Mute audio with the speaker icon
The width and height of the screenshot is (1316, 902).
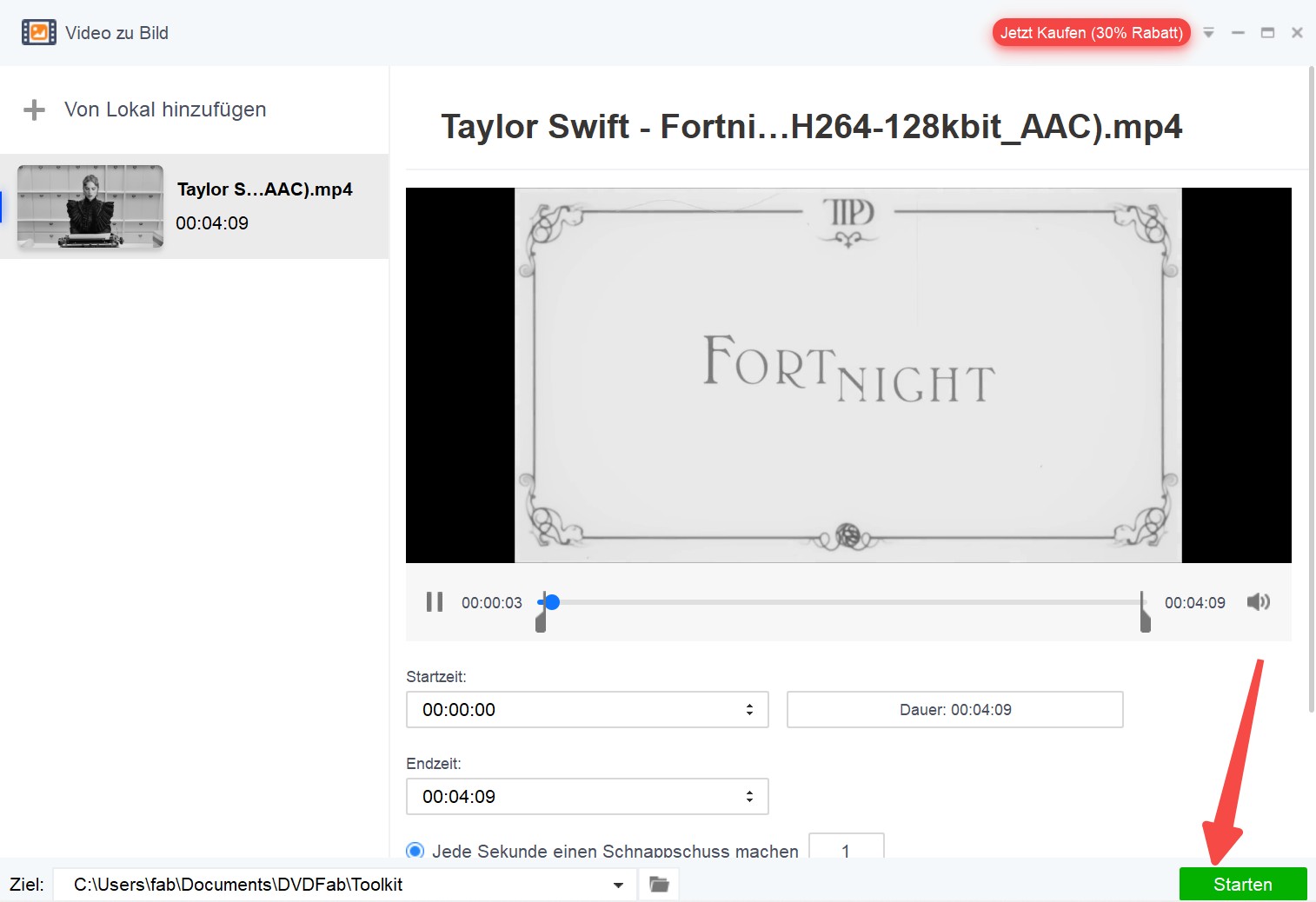tap(1259, 602)
